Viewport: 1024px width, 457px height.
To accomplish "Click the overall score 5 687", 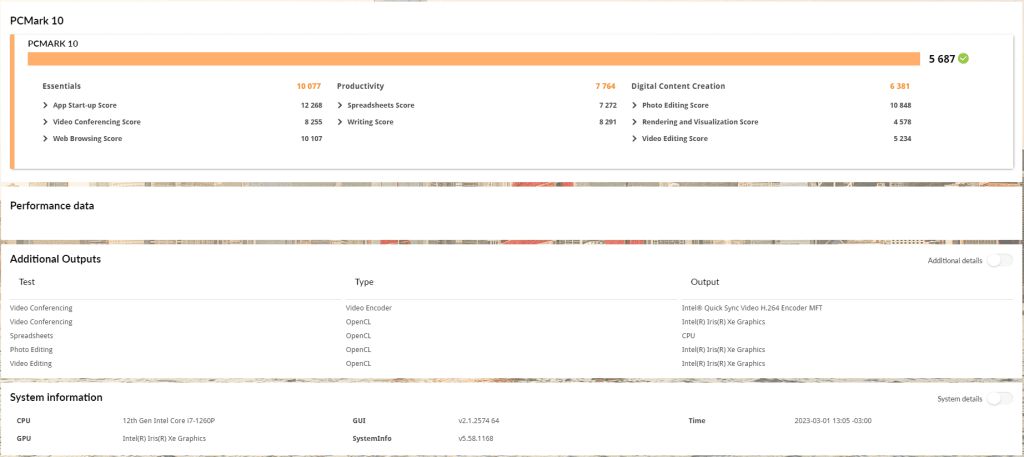I will point(941,59).
